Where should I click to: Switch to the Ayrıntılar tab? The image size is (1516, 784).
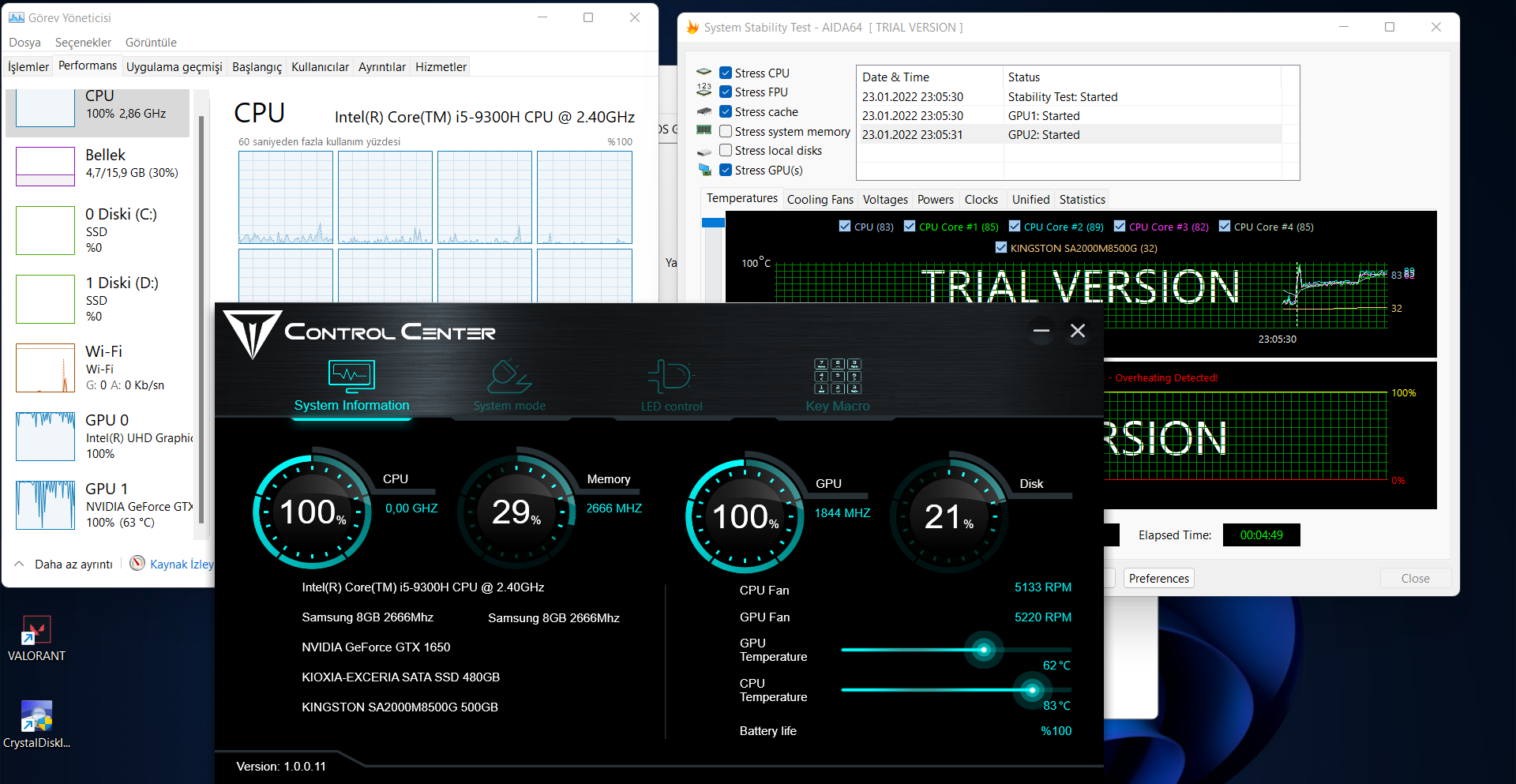click(x=382, y=67)
